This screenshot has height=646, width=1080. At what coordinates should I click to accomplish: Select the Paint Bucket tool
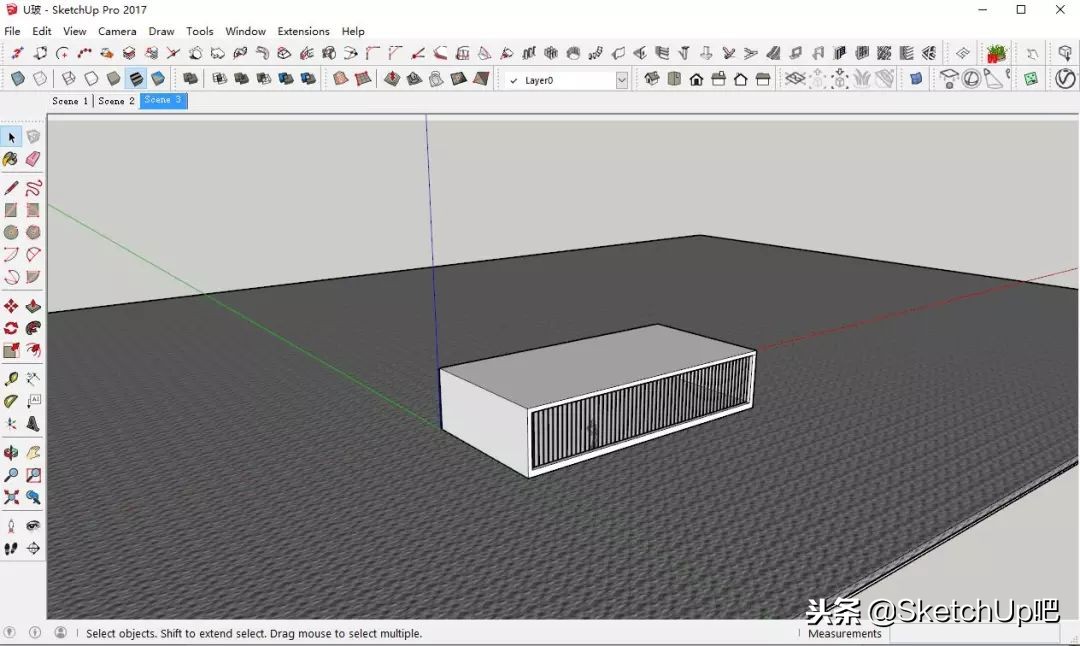12,160
